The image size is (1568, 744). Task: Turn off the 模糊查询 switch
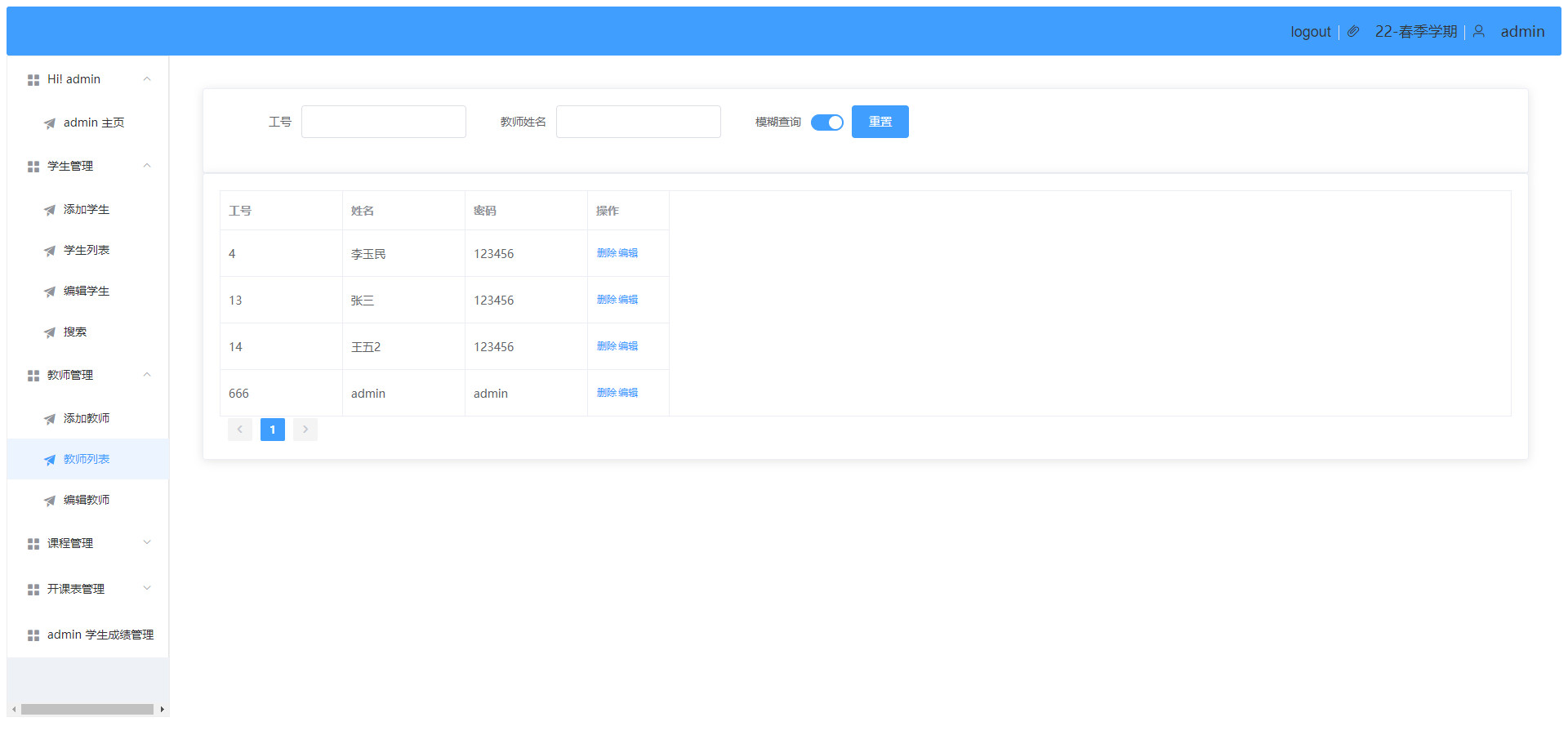pyautogui.click(x=827, y=123)
